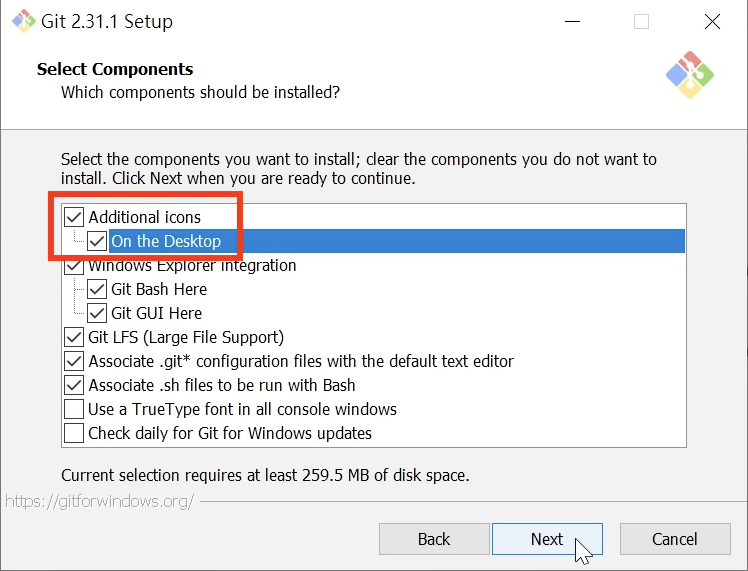
Task: Select the On the Desktop tree item label
Action: click(x=166, y=241)
